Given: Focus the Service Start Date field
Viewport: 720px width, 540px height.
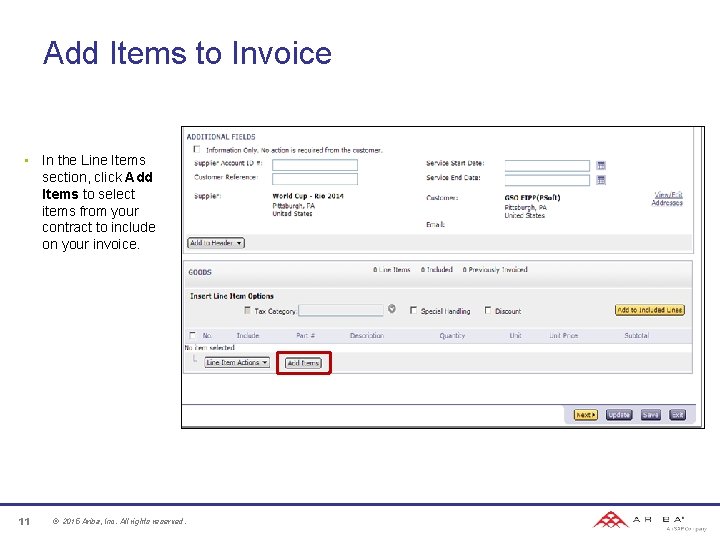Looking at the screenshot, I should tap(547, 165).
